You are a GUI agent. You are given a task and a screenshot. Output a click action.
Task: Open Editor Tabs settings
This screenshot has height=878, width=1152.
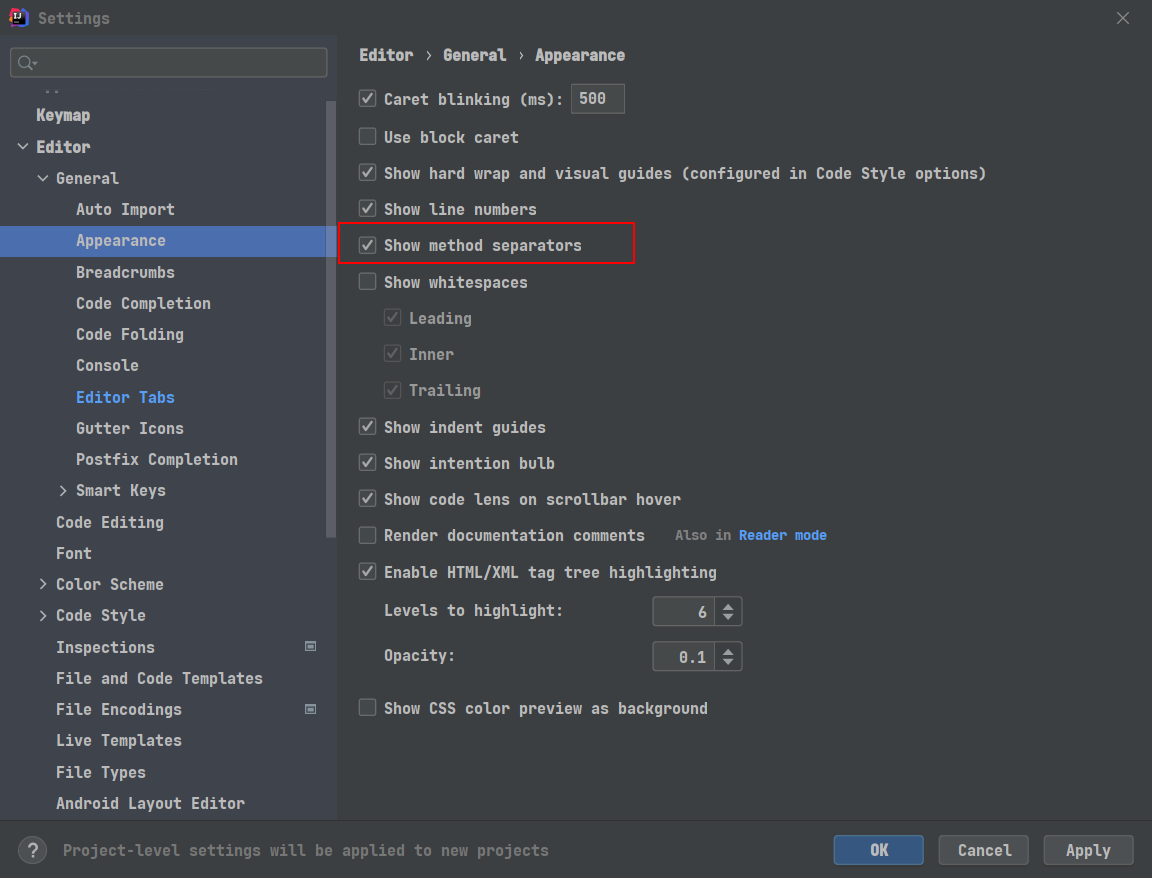[126, 397]
